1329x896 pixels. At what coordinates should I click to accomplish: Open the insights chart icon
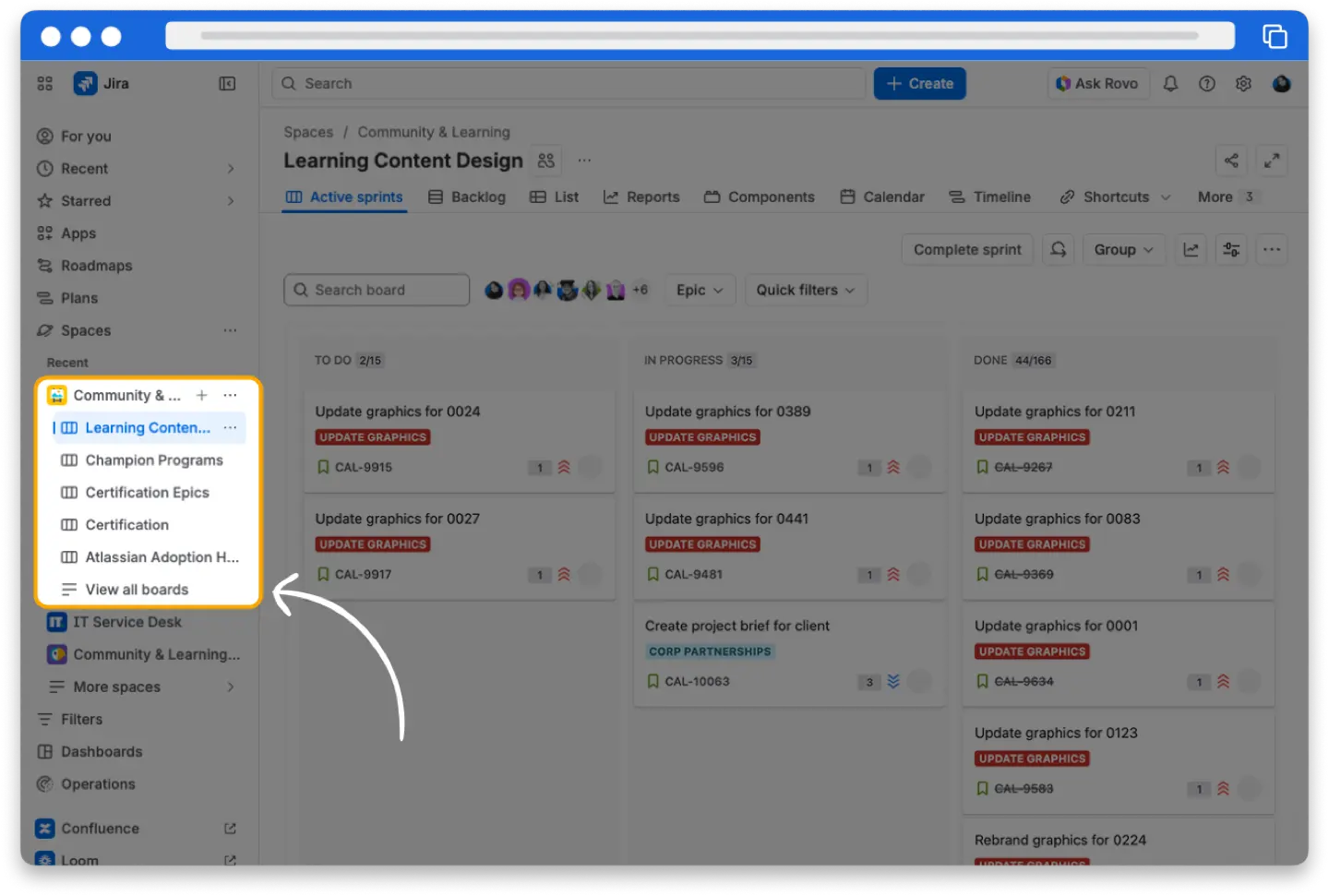tap(1191, 250)
